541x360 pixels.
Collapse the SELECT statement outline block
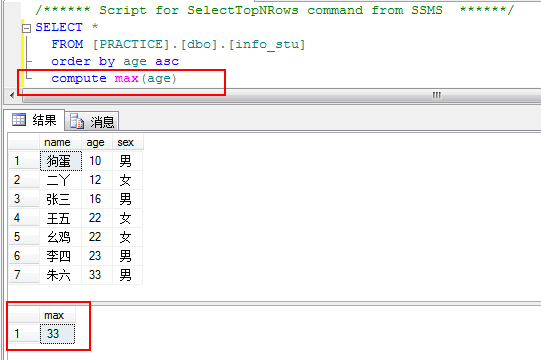point(27,28)
